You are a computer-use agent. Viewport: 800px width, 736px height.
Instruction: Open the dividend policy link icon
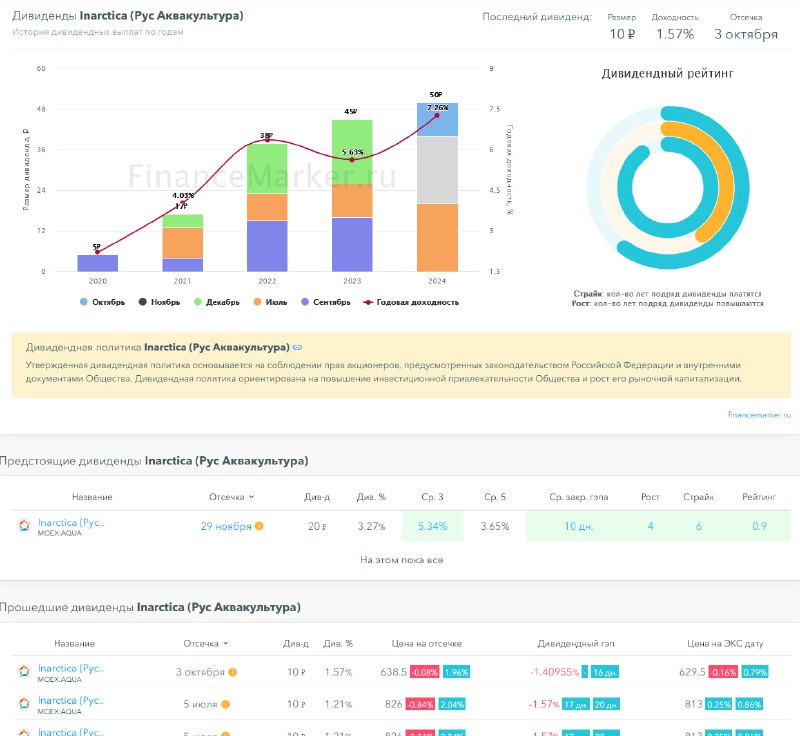tap(297, 347)
